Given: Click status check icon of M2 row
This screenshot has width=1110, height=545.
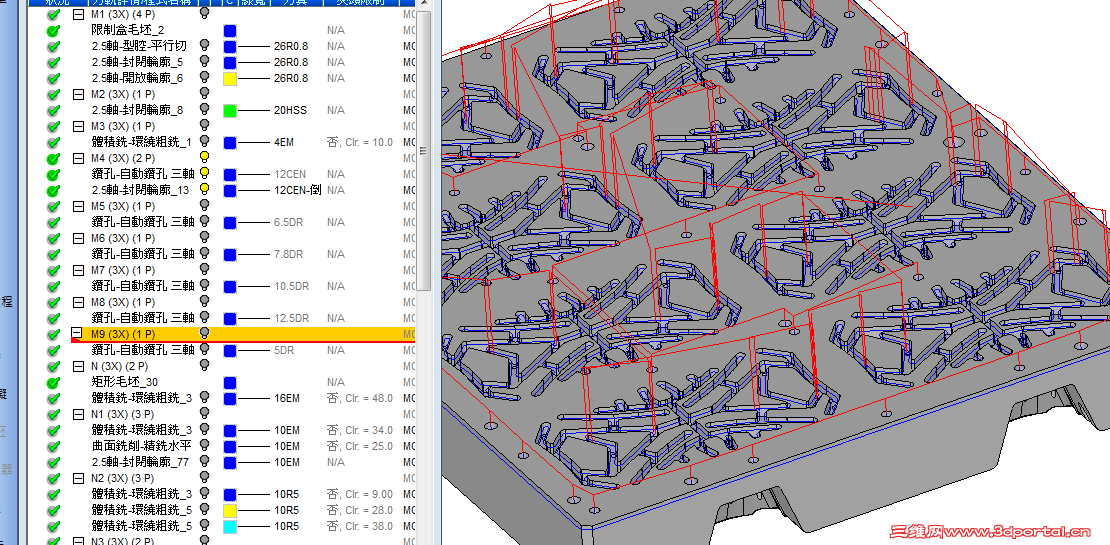Looking at the screenshot, I should click(x=53, y=94).
